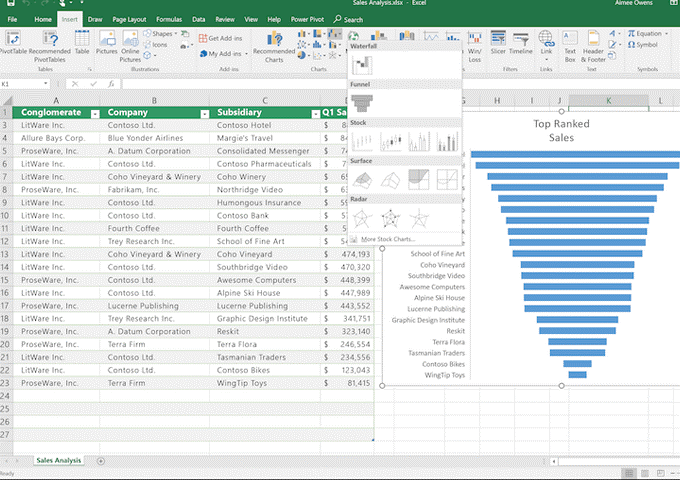Image resolution: width=680 pixels, height=480 pixels.
Task: Click the Recommended Charts icon
Action: [273, 41]
